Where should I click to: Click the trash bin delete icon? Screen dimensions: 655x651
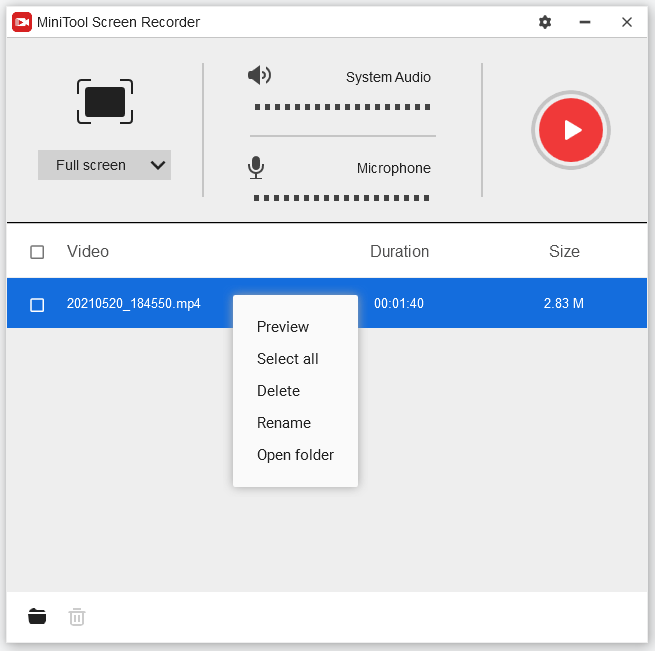pyautogui.click(x=77, y=617)
